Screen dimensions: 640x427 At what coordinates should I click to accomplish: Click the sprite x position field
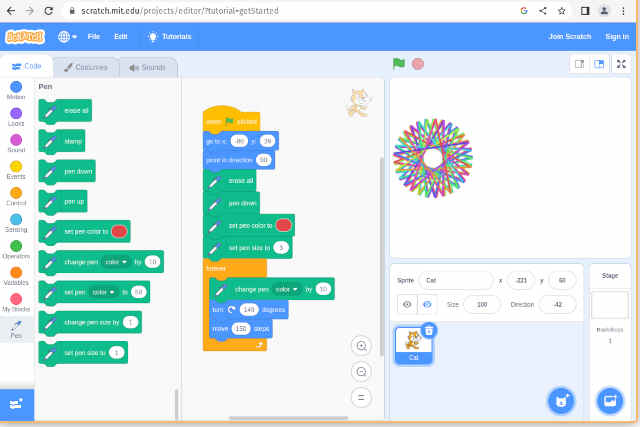521,280
